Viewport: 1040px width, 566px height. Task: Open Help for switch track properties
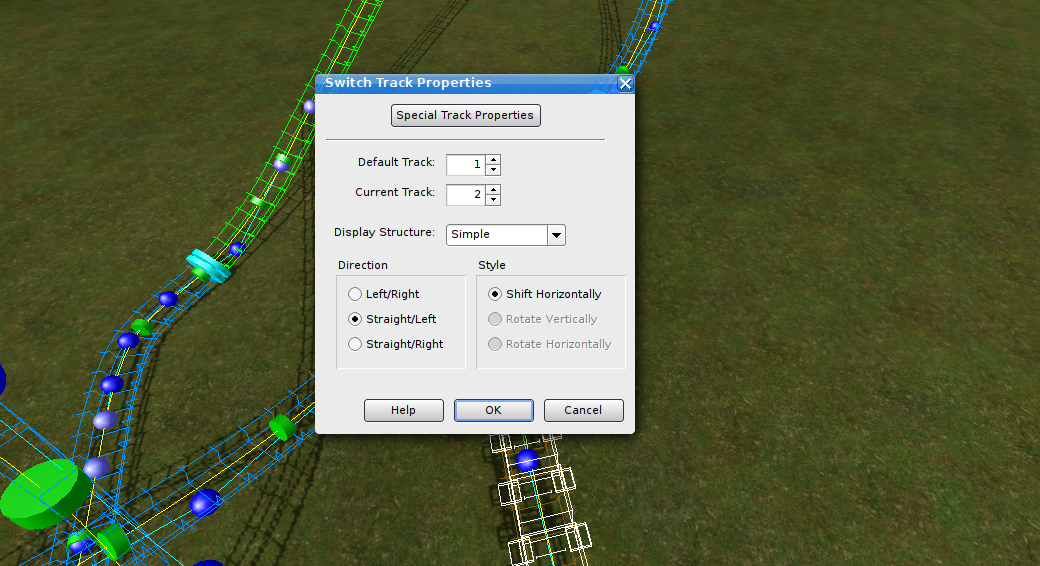click(403, 411)
